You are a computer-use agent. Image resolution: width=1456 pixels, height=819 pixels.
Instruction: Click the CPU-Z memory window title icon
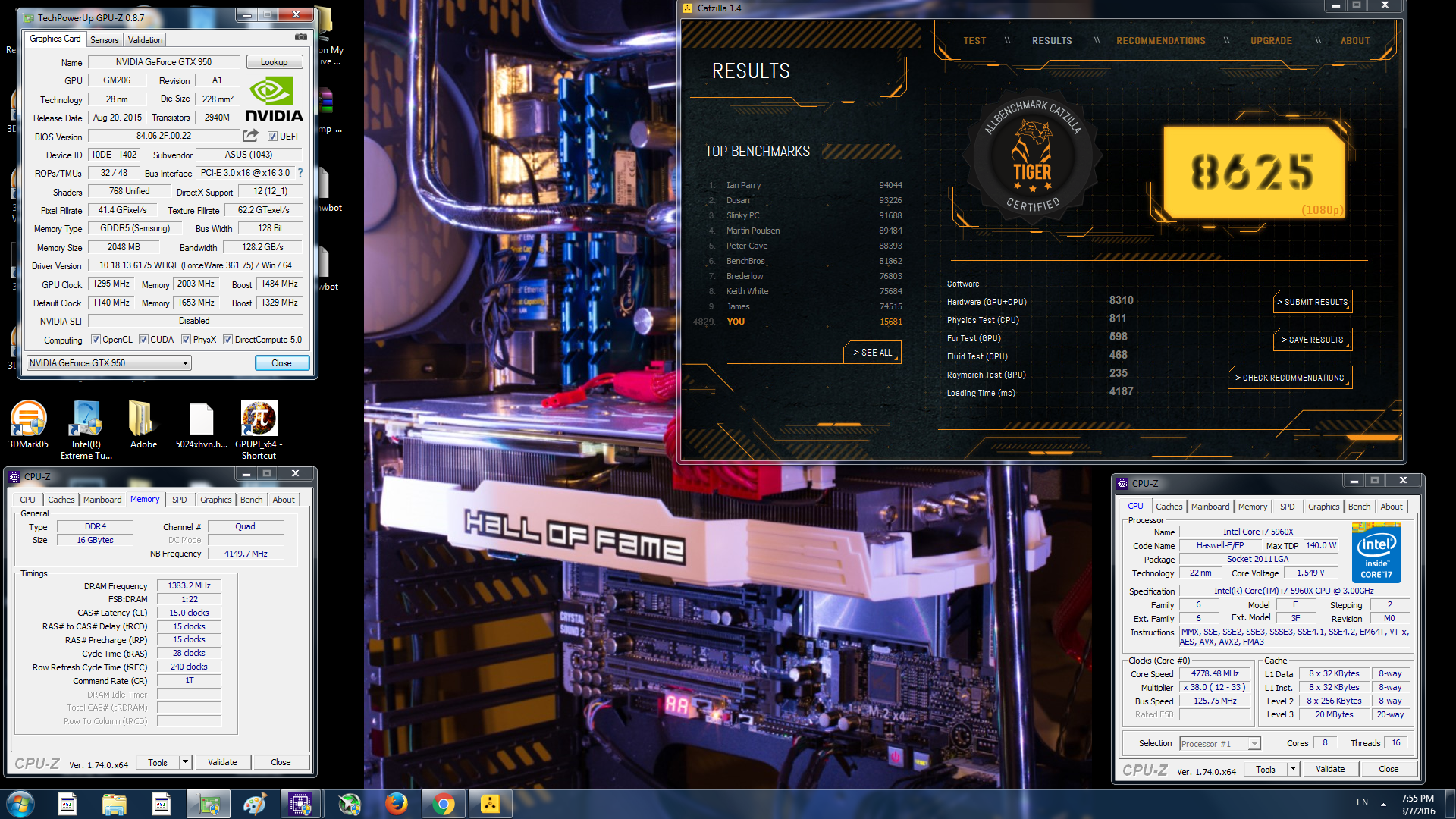tap(14, 477)
